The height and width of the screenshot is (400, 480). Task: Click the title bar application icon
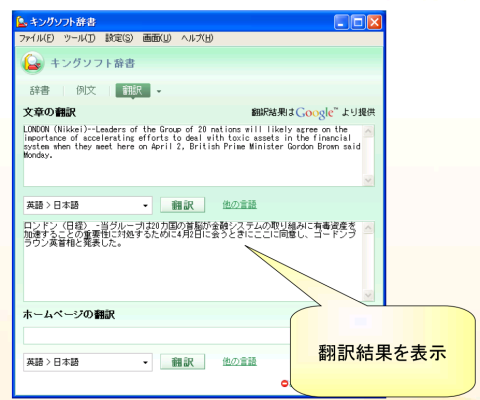pyautogui.click(x=21, y=22)
